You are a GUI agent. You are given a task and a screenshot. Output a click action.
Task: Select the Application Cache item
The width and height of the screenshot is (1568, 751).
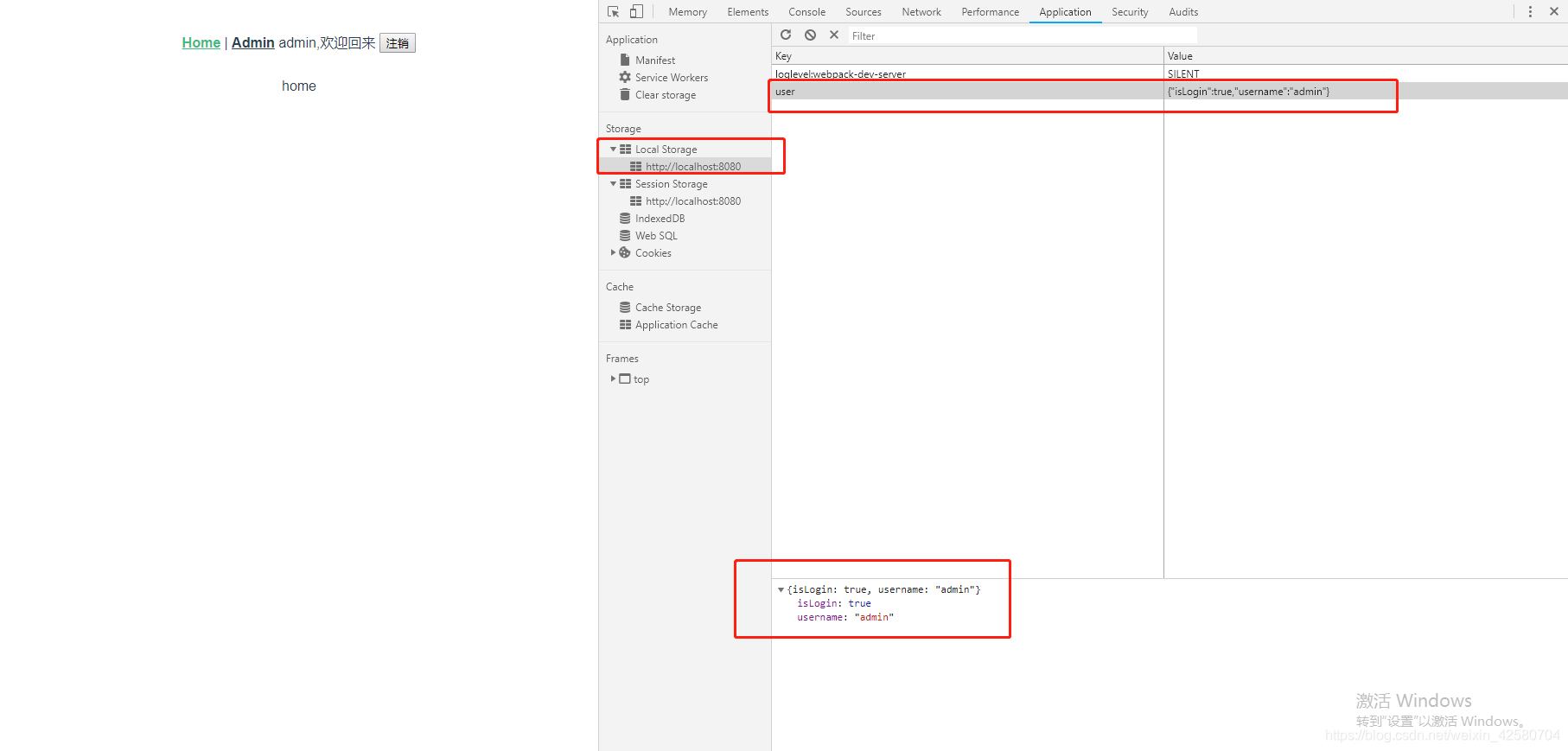click(677, 324)
